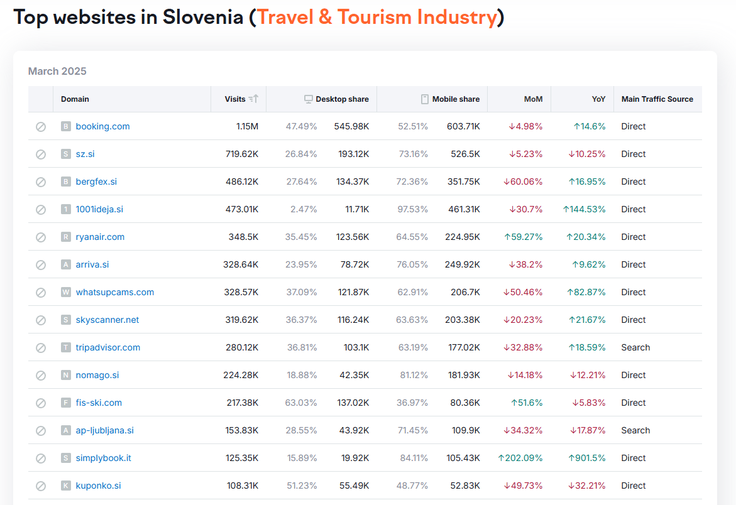This screenshot has width=736, height=505.
Task: Open the ap-ljubljana.si domain link
Action: 105,430
